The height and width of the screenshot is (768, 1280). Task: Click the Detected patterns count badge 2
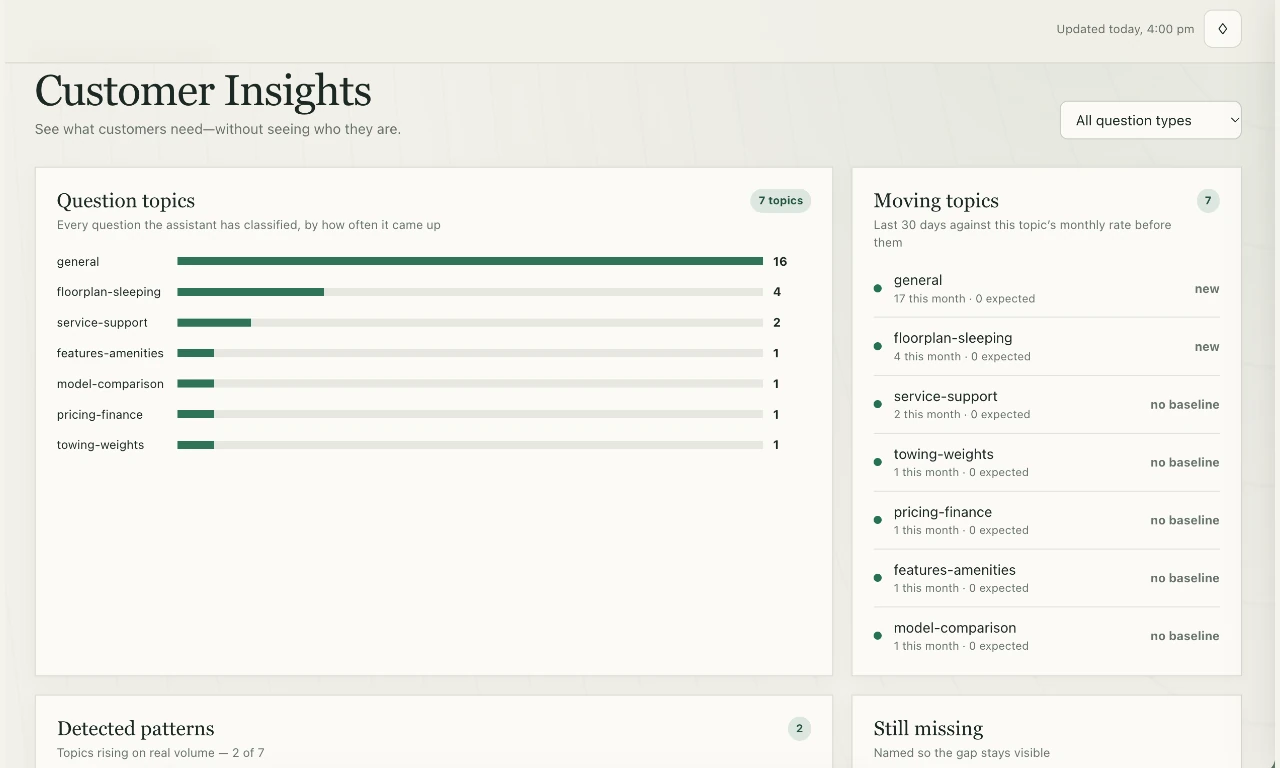click(799, 729)
